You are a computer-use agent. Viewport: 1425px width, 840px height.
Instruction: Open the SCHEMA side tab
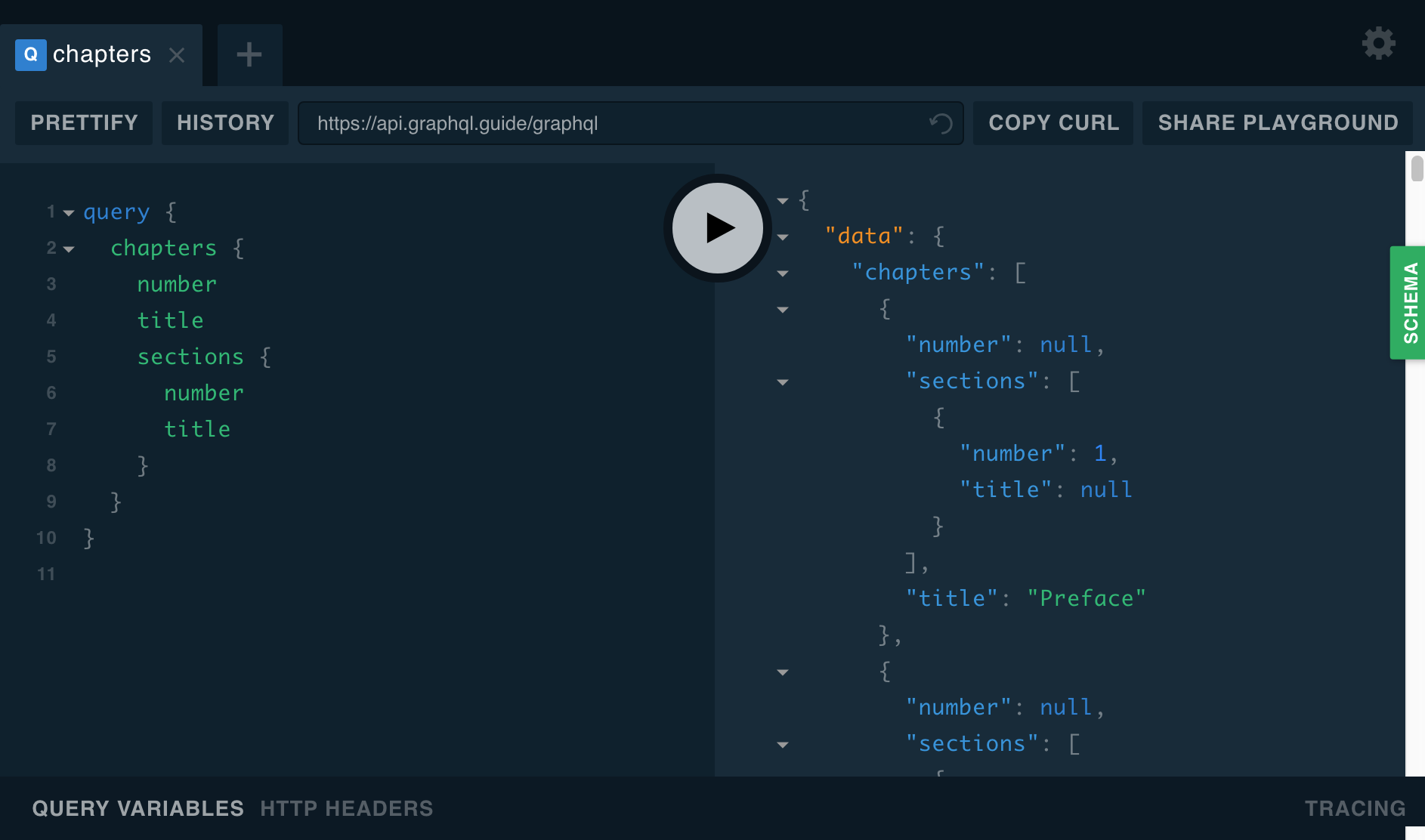point(1408,302)
